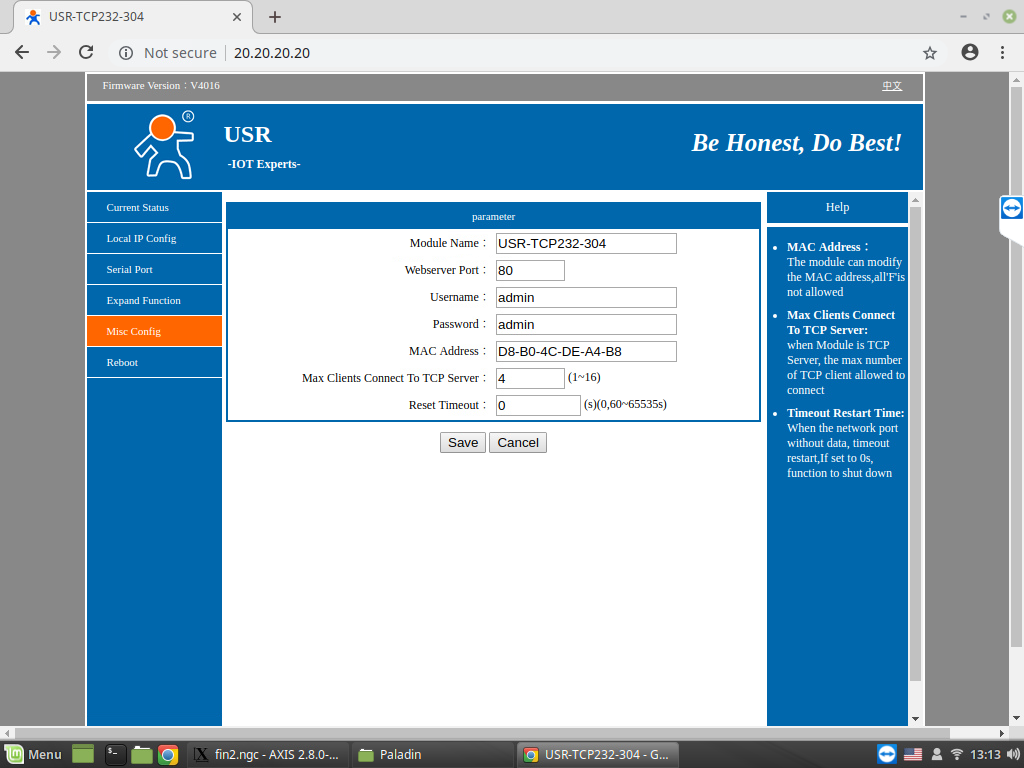Click the USR running-man logo
Image resolution: width=1024 pixels, height=768 pixels.
click(165, 145)
